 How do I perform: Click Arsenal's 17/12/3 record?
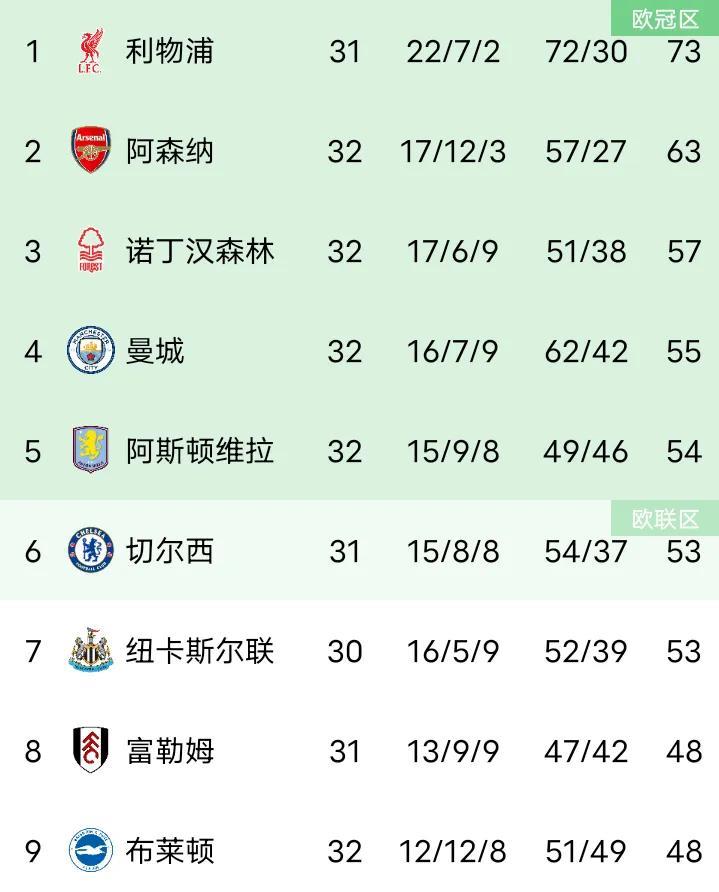point(453,152)
